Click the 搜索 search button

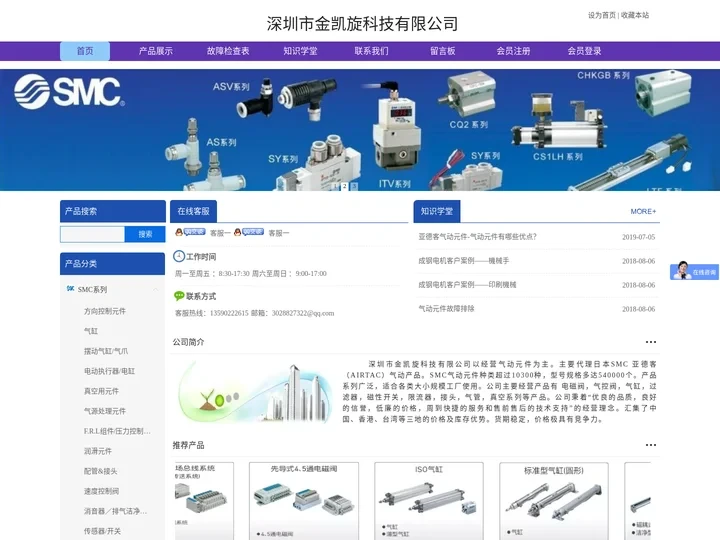coord(145,234)
